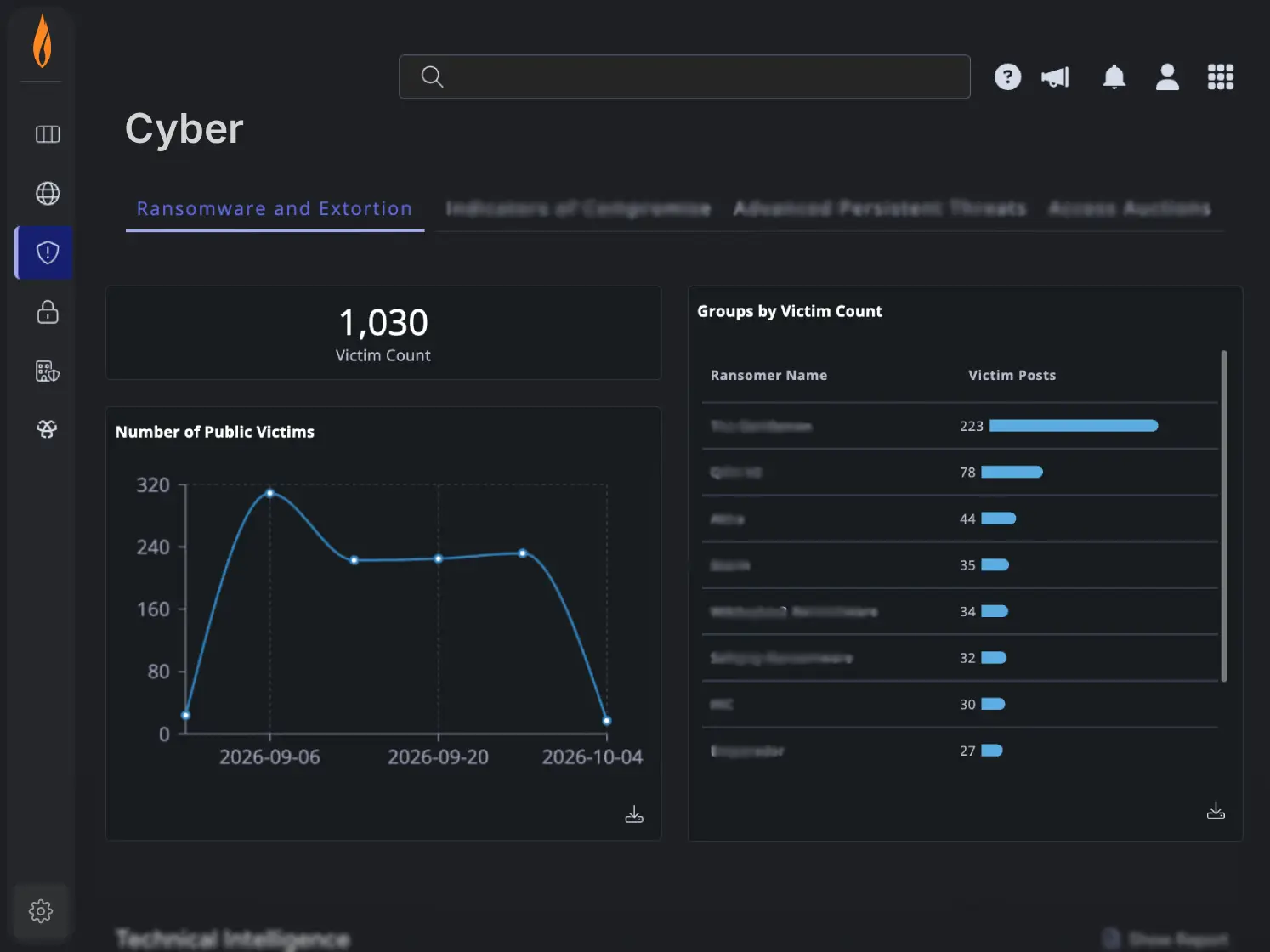Select the chart data point above 2026-09-20
Image resolution: width=1270 pixels, height=952 pixels.
[439, 559]
